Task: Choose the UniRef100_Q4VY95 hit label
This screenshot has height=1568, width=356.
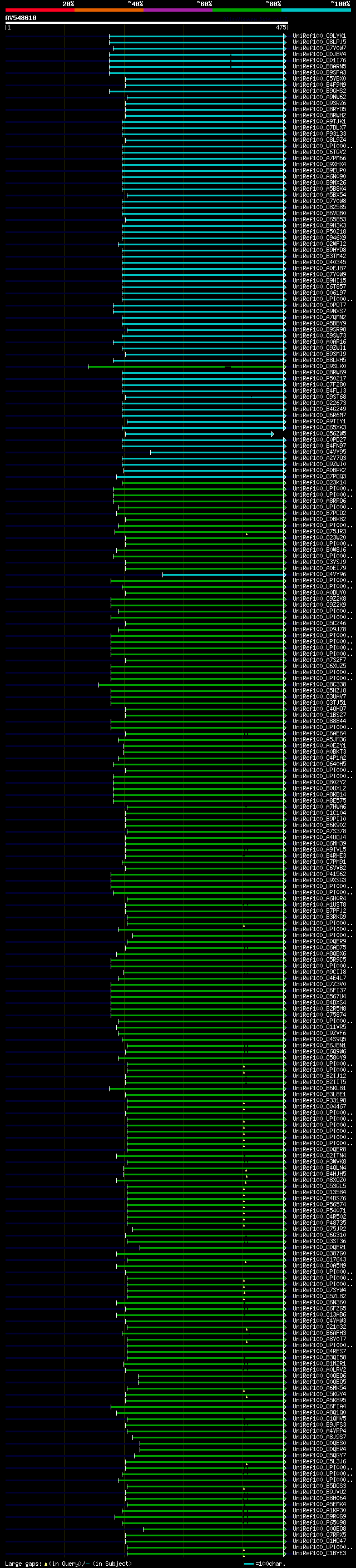Action: tap(319, 452)
